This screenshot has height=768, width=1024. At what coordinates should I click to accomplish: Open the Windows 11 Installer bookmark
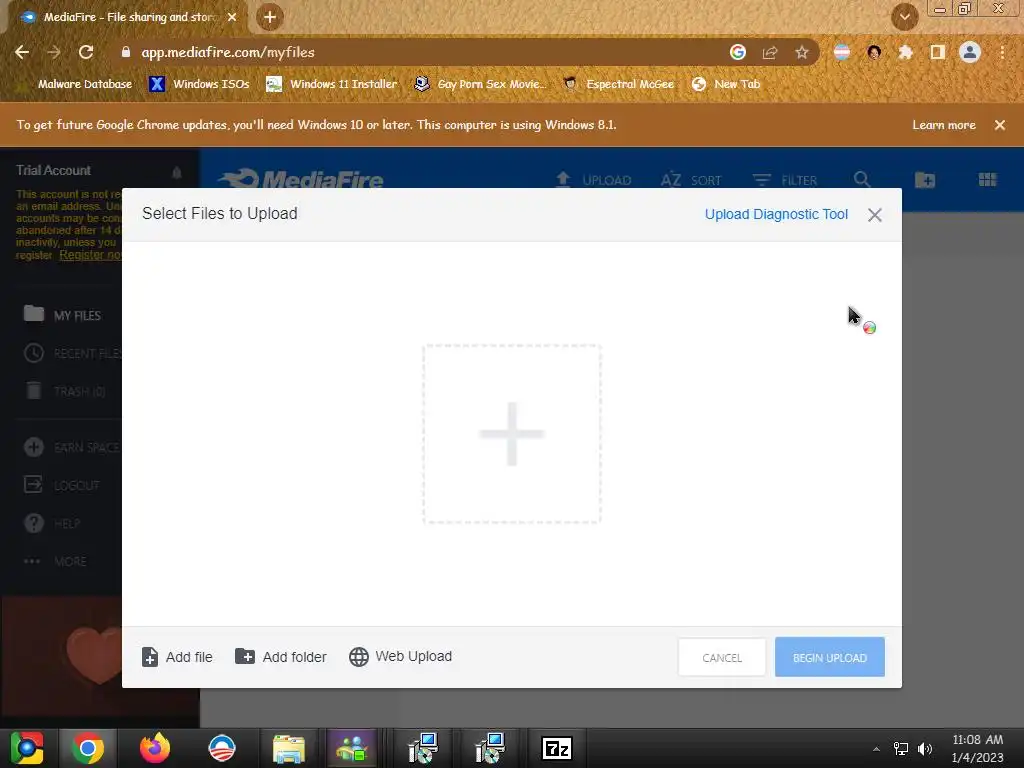[332, 84]
